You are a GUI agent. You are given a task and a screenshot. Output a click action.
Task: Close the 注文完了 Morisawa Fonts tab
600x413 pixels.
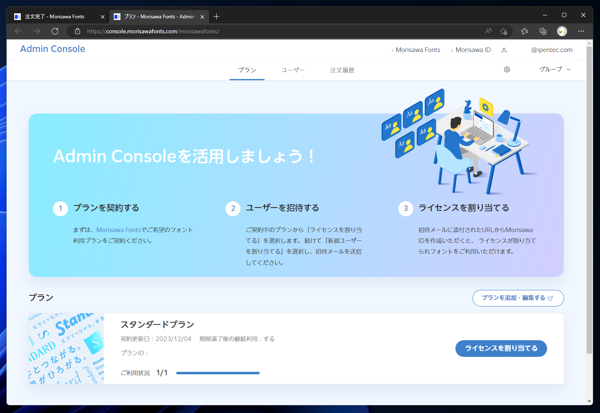[x=102, y=17]
